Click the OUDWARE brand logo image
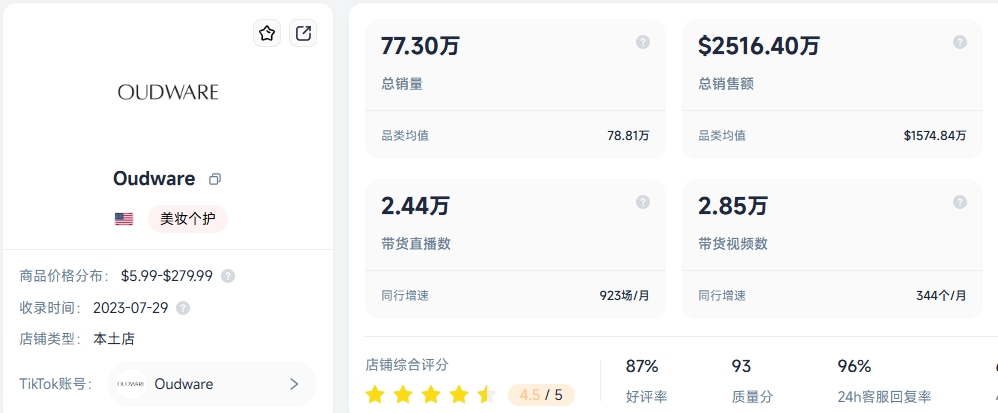 [x=168, y=92]
